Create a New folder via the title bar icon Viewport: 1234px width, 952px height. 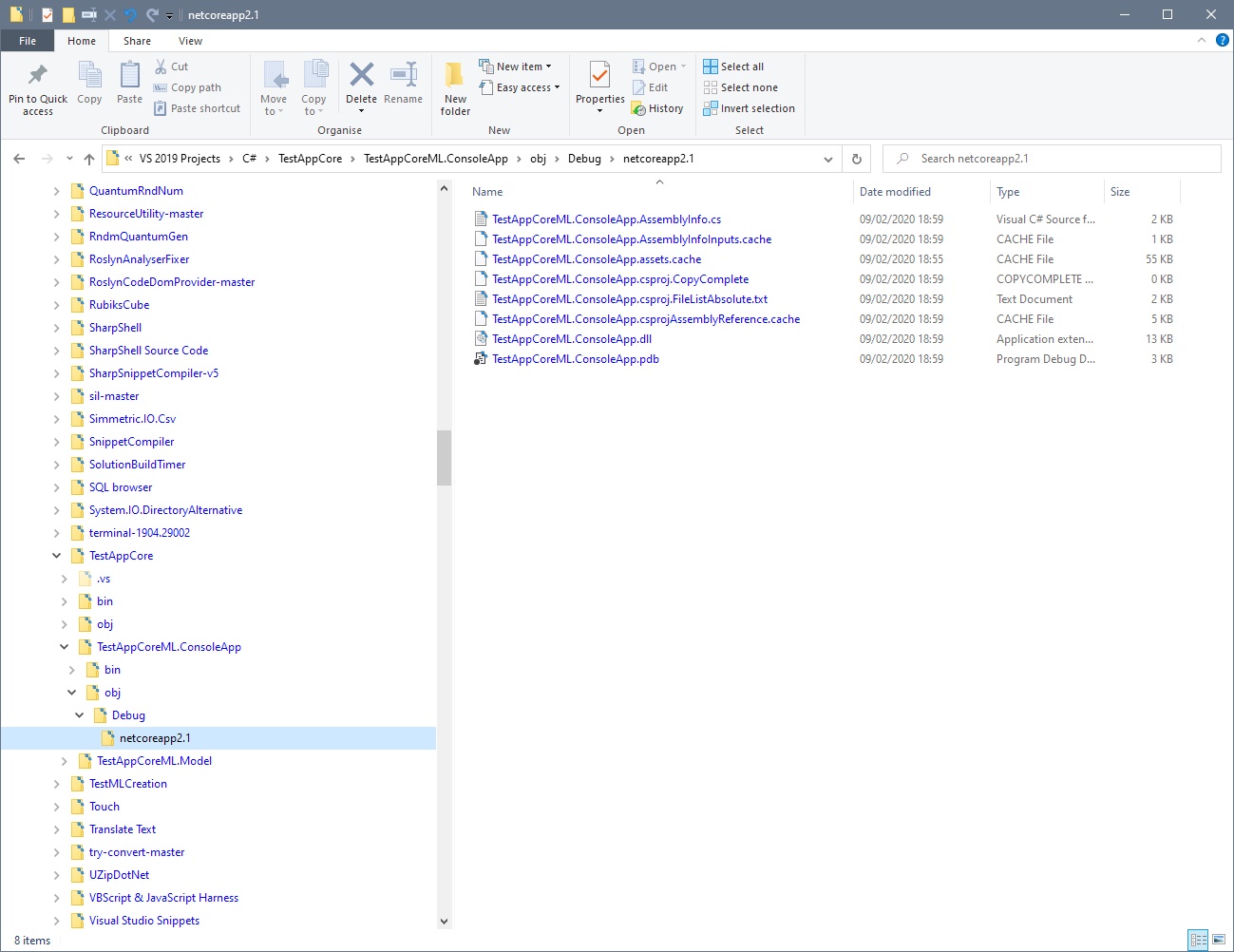[67, 14]
